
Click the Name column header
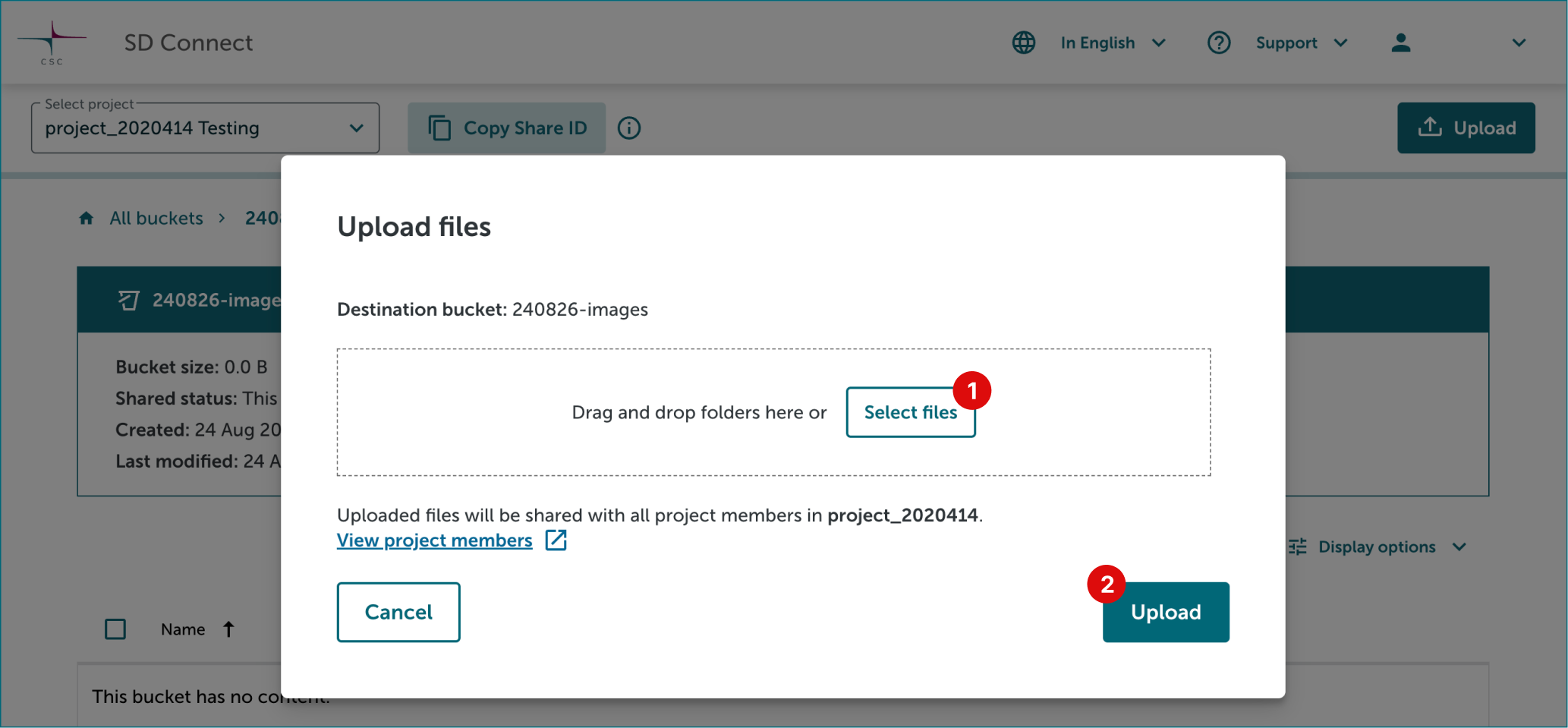pyautogui.click(x=183, y=629)
